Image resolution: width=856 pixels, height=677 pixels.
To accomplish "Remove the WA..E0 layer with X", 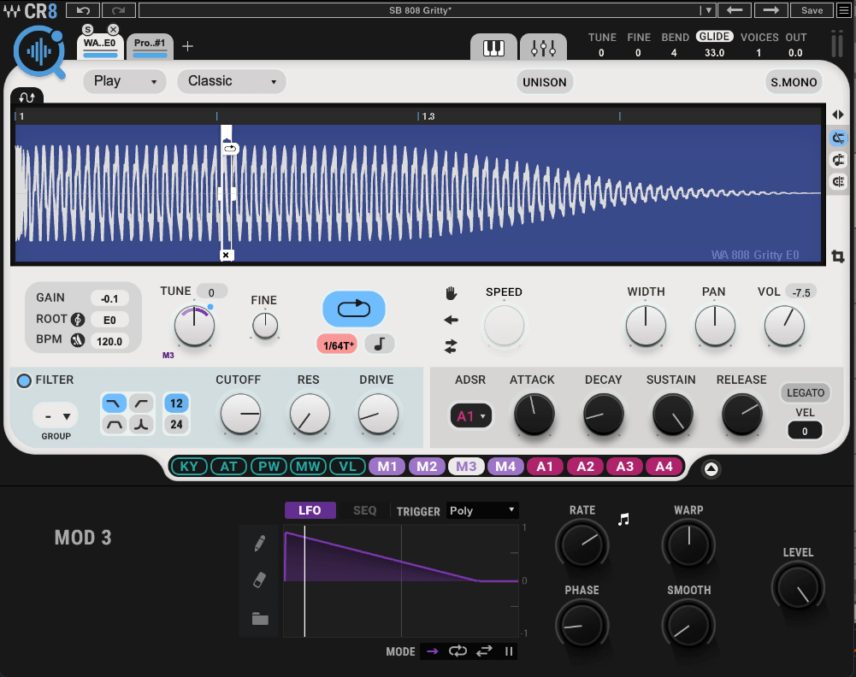I will [x=113, y=29].
